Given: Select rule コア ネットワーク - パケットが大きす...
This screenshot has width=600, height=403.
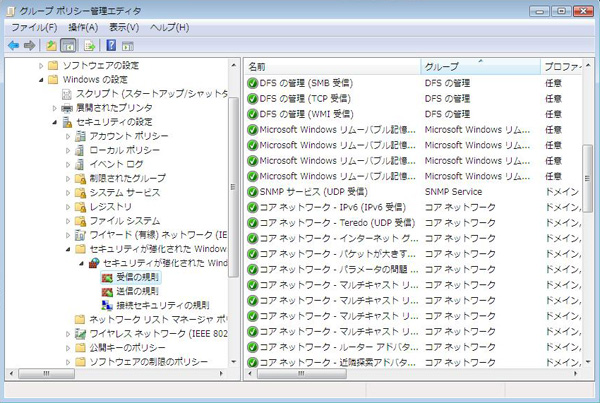Looking at the screenshot, I should click(x=338, y=254).
